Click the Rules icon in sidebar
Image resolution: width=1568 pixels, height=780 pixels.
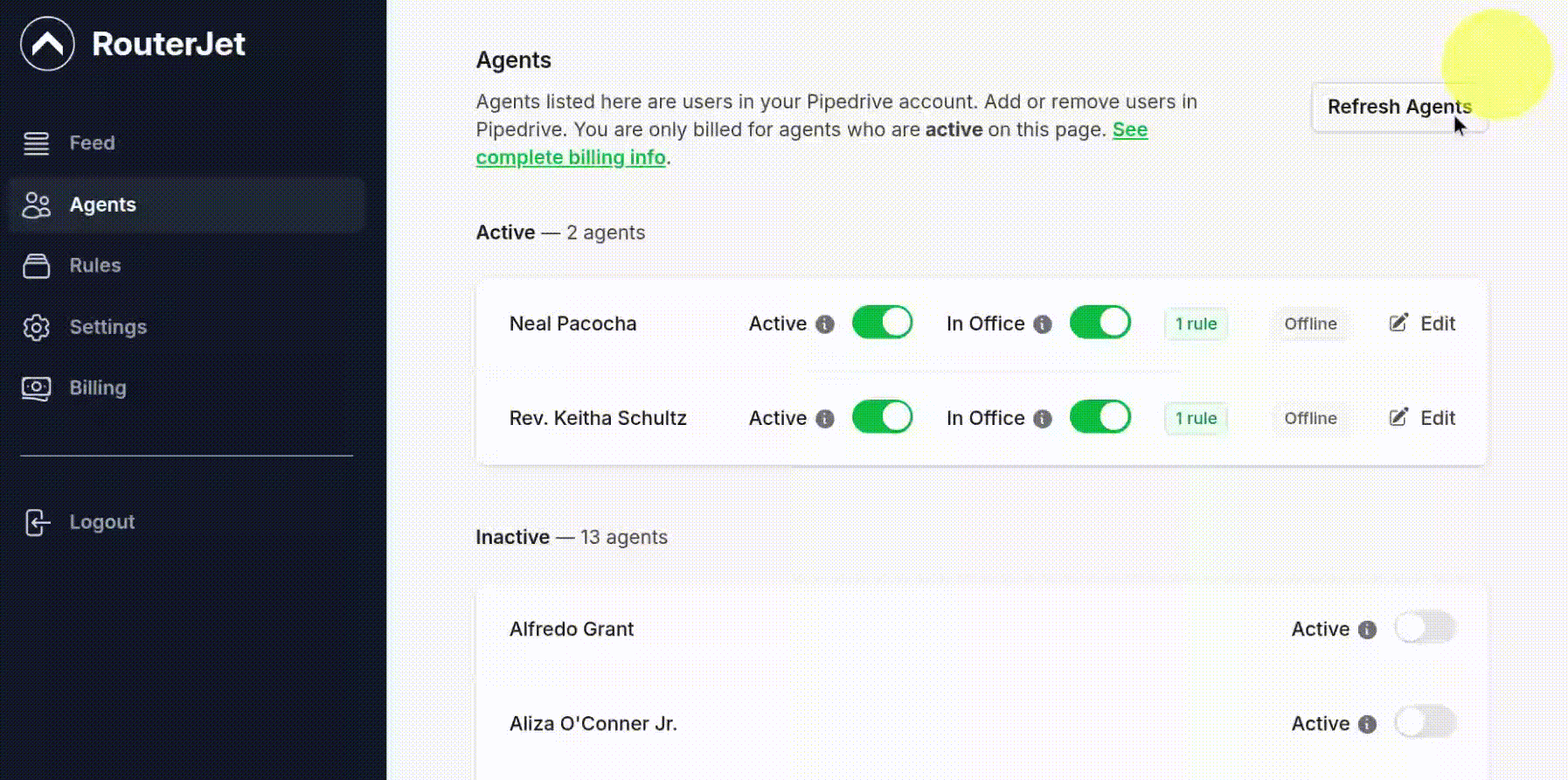tap(36, 266)
